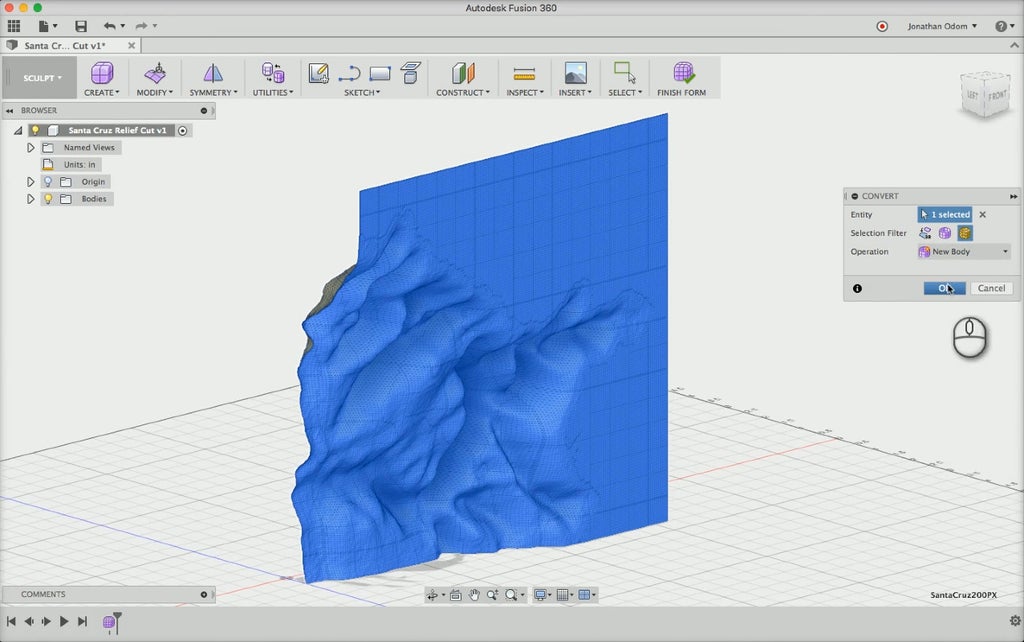1024x642 pixels.
Task: Expand the Named Views tree item
Action: point(31,147)
